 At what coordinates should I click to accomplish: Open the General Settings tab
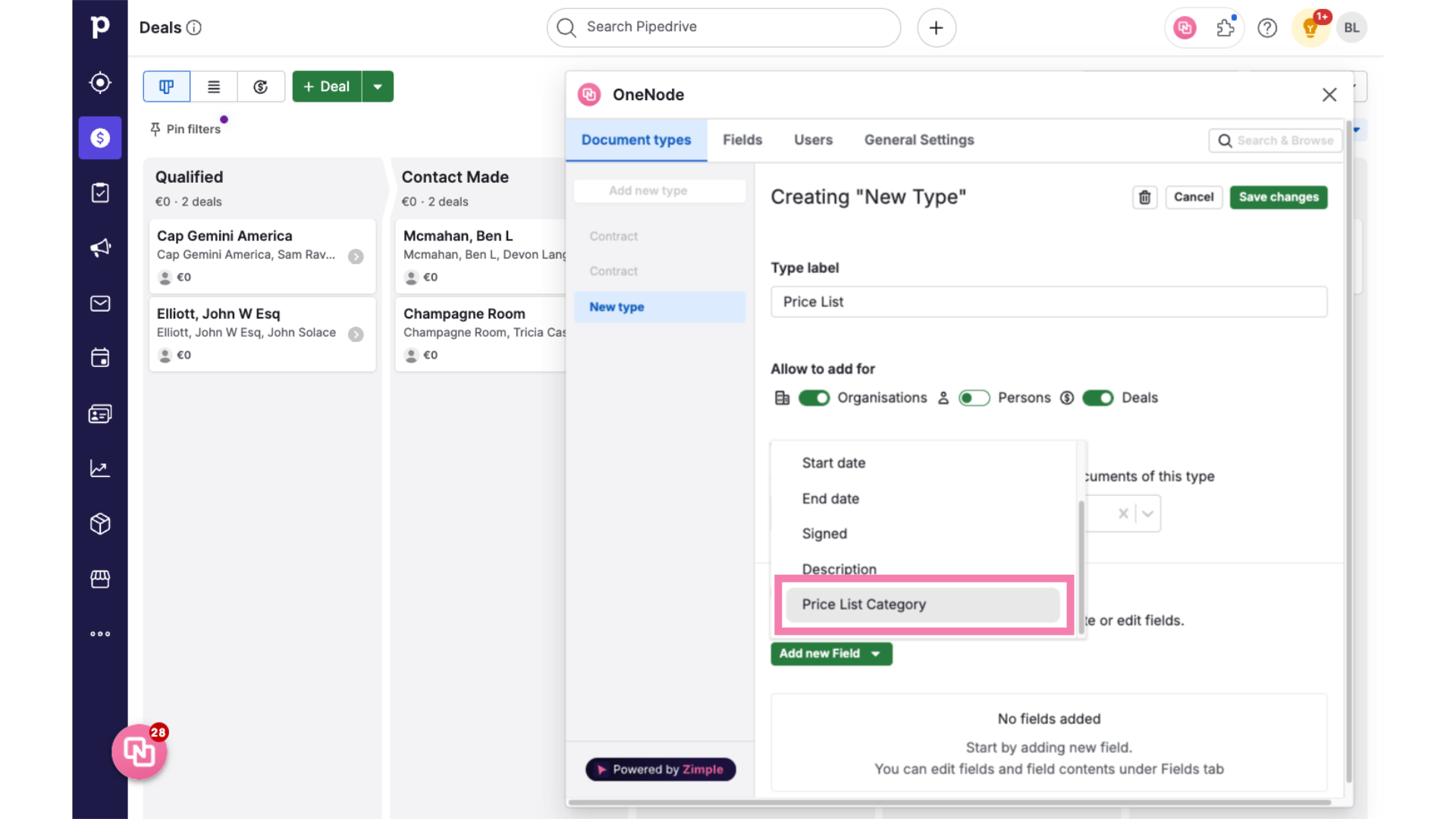(x=919, y=140)
